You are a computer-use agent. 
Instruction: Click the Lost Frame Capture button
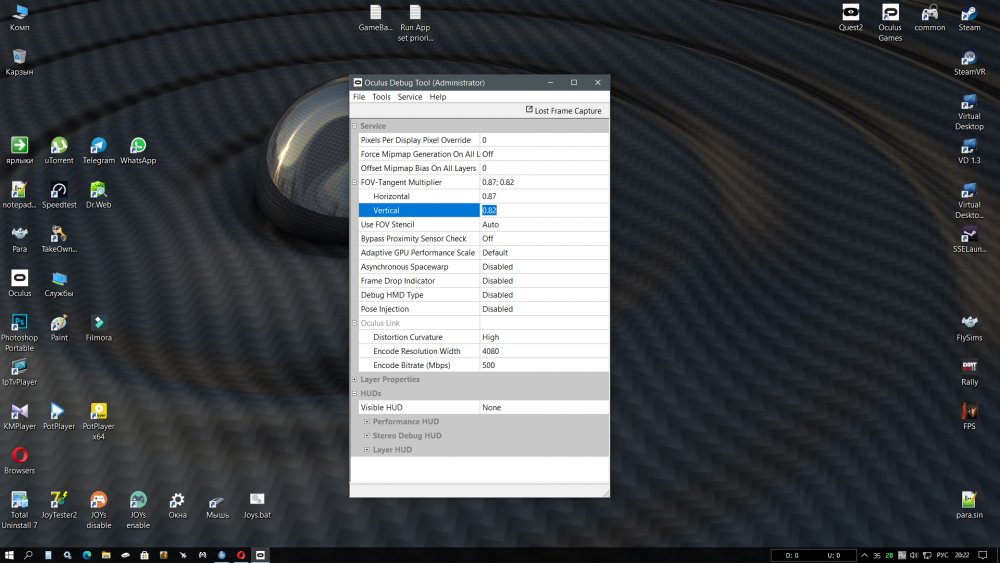coord(563,111)
